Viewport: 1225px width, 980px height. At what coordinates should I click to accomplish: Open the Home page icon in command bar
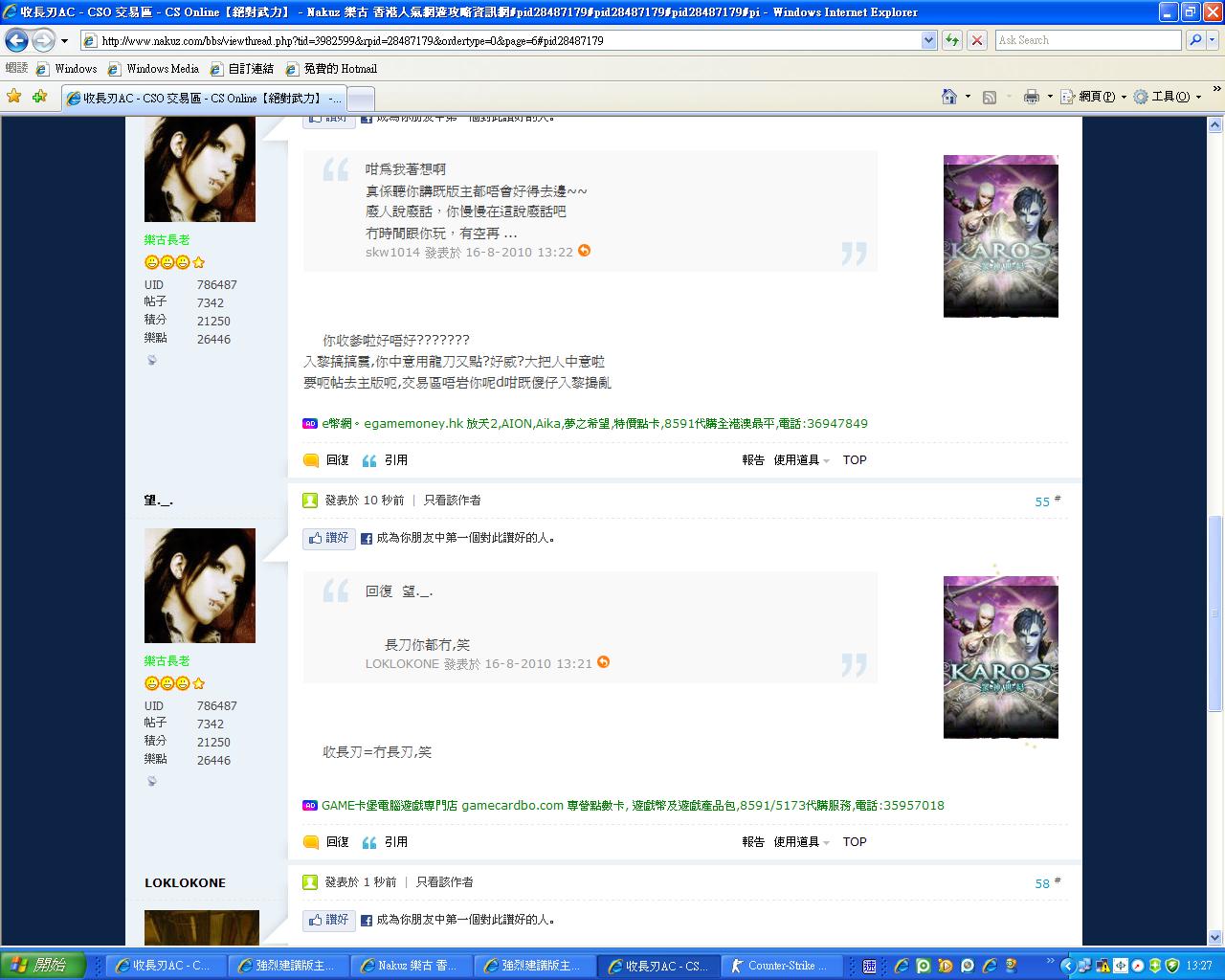click(948, 97)
